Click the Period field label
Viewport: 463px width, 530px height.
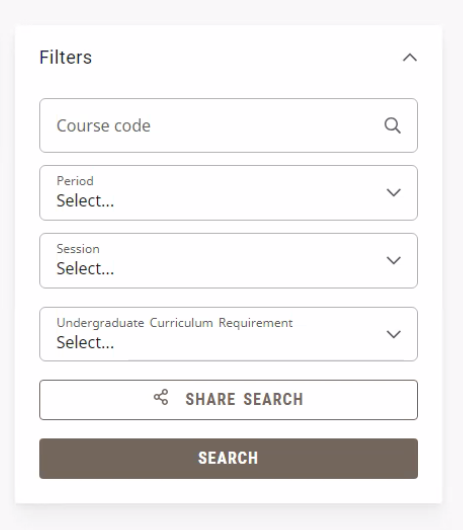click(75, 181)
